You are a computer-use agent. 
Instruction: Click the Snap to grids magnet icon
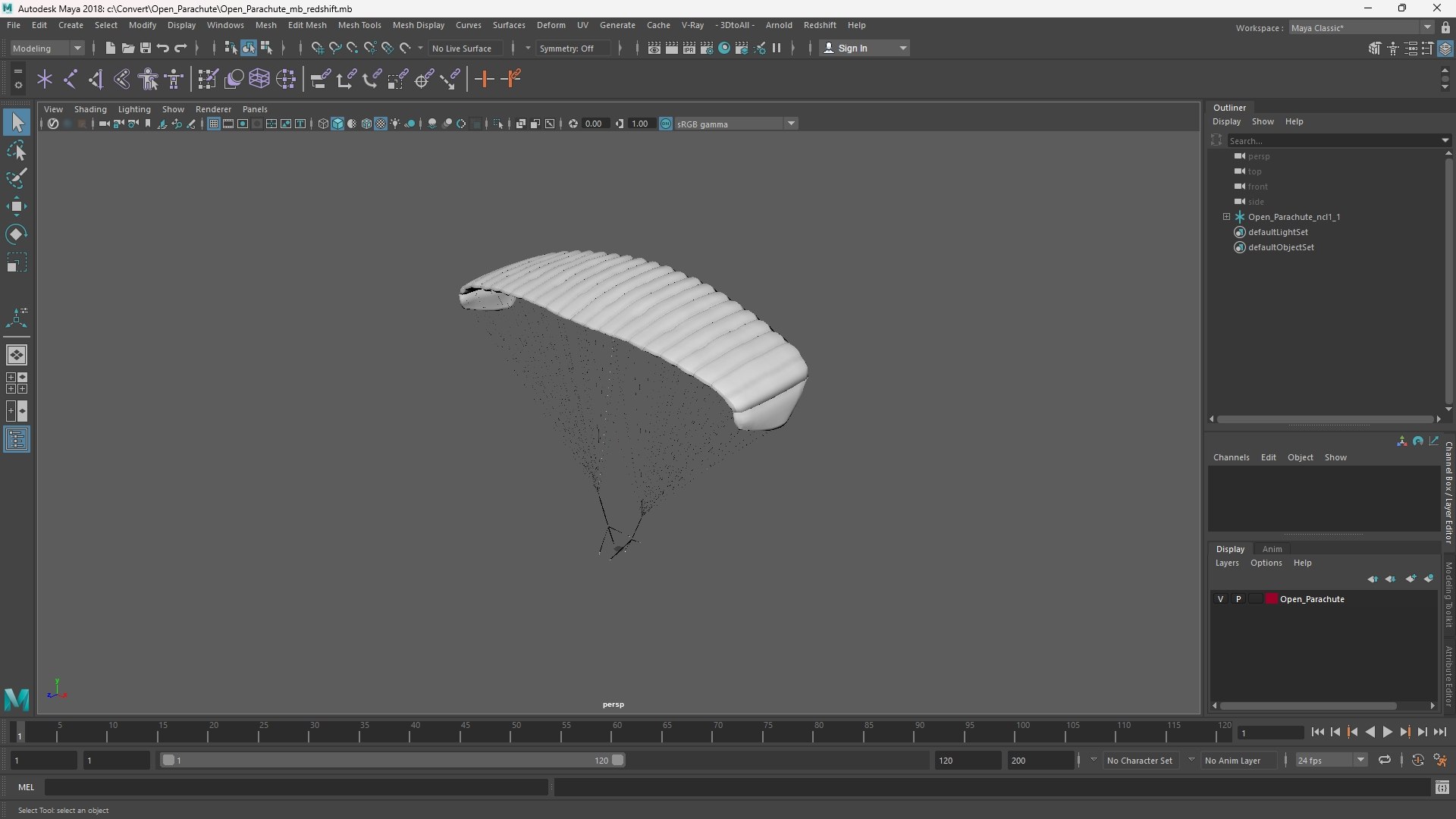click(x=317, y=48)
